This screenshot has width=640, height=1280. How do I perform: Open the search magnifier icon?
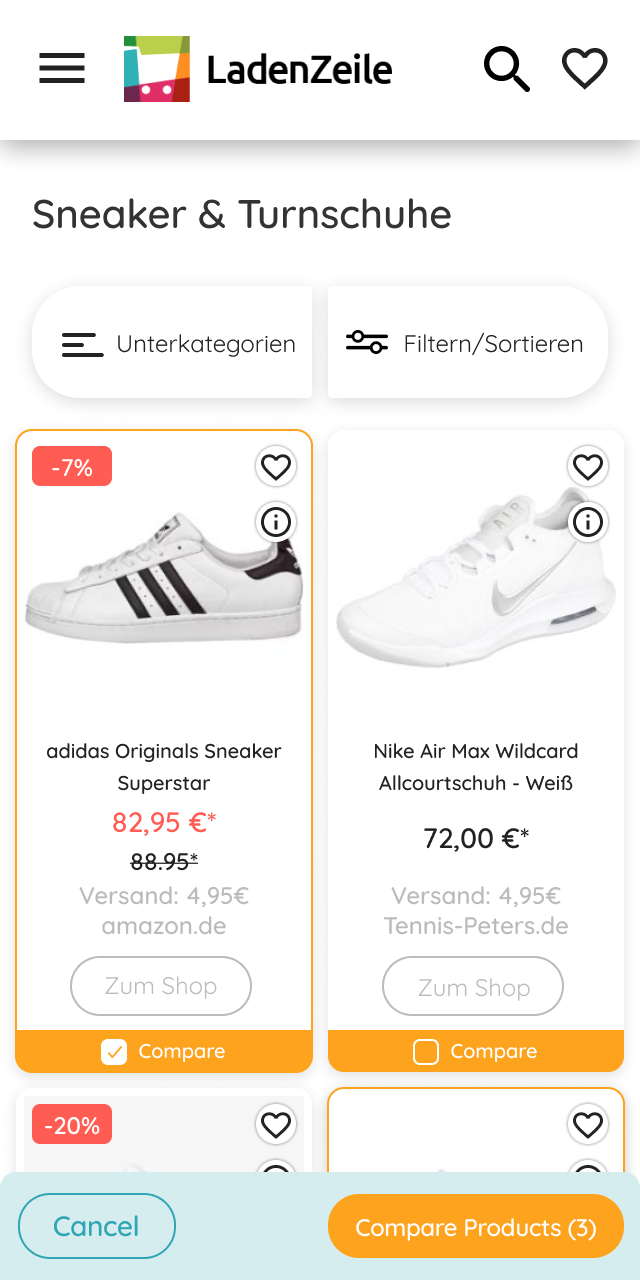(x=506, y=69)
